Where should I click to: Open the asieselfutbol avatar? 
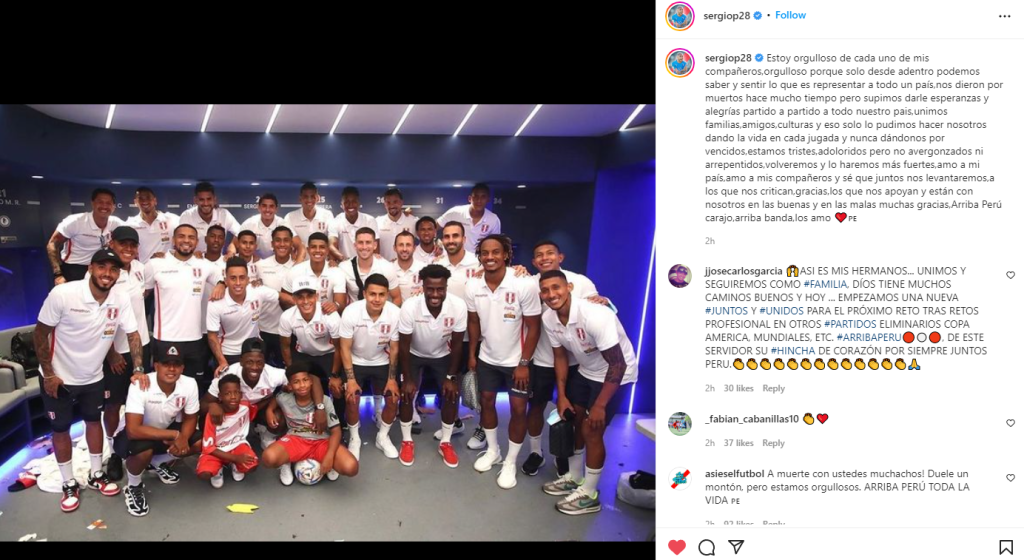point(680,479)
